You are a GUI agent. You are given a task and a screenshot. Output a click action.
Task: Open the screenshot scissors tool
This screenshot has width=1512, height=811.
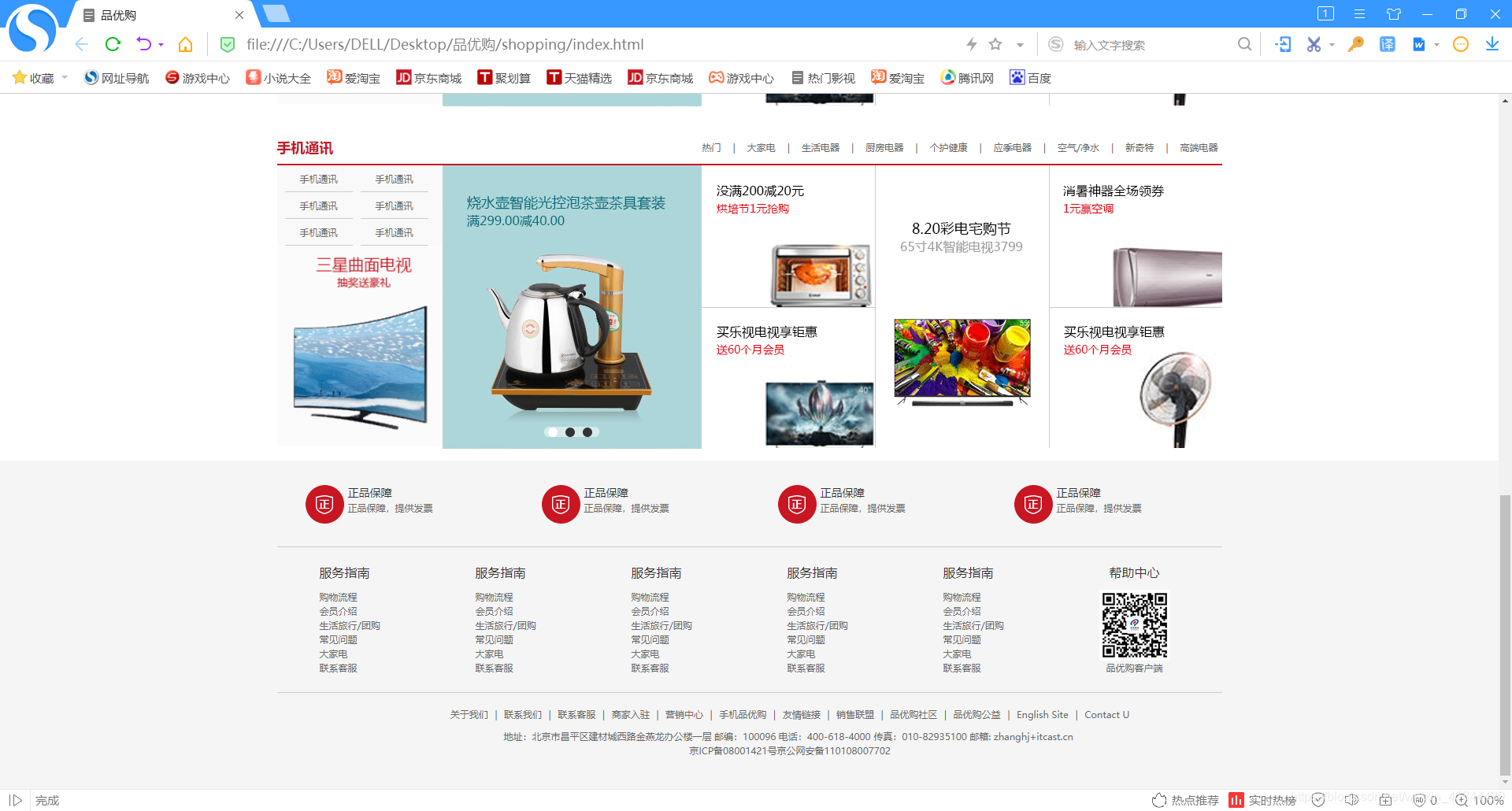(x=1314, y=45)
